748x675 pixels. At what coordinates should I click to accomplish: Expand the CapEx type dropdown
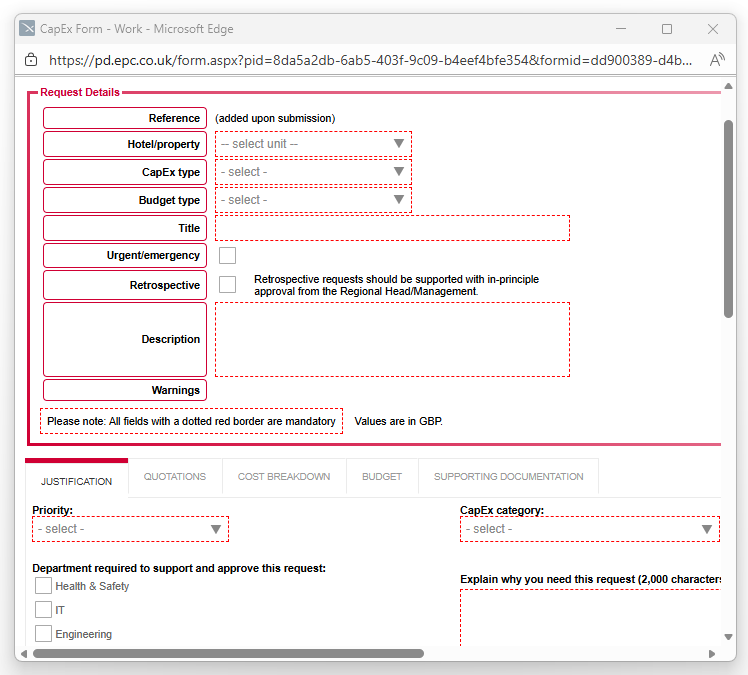point(312,172)
